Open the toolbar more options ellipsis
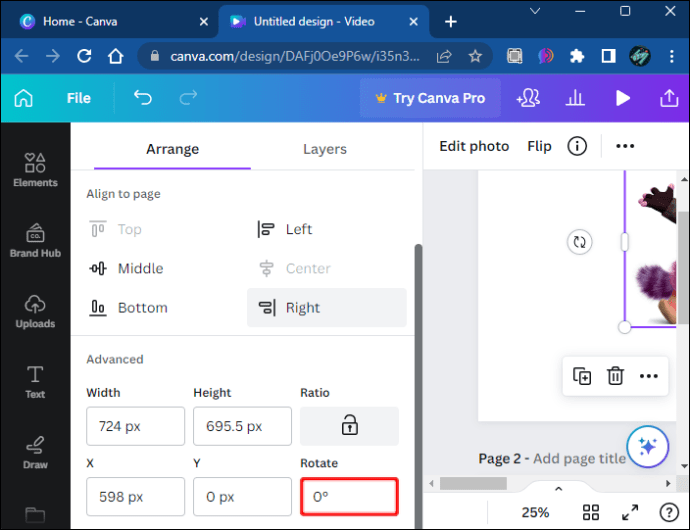This screenshot has height=530, width=690. coord(625,146)
